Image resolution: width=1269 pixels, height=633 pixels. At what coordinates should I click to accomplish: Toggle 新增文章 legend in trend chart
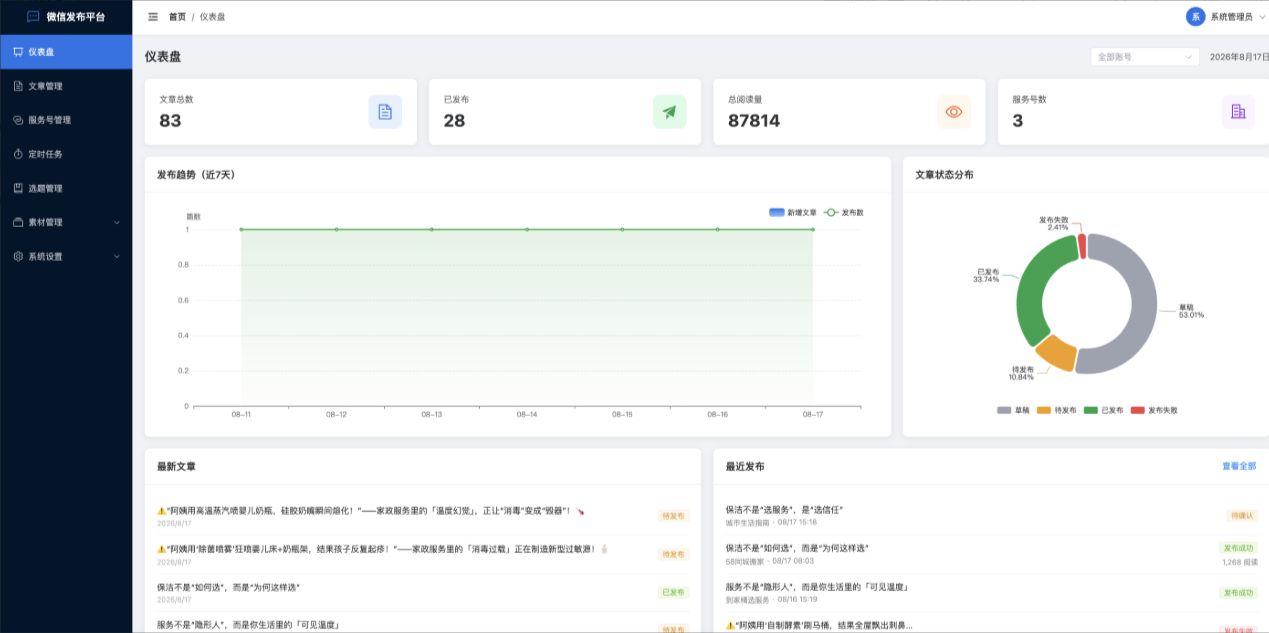click(793, 213)
